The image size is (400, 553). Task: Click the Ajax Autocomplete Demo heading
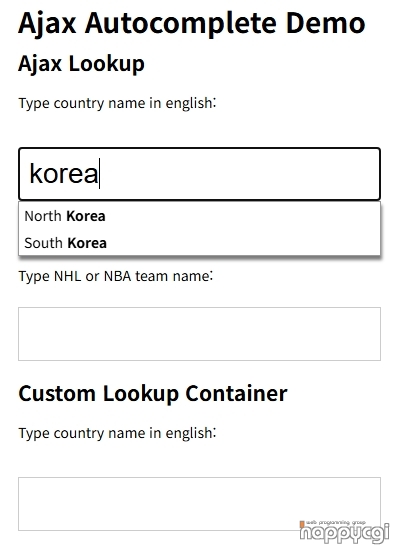point(192,24)
